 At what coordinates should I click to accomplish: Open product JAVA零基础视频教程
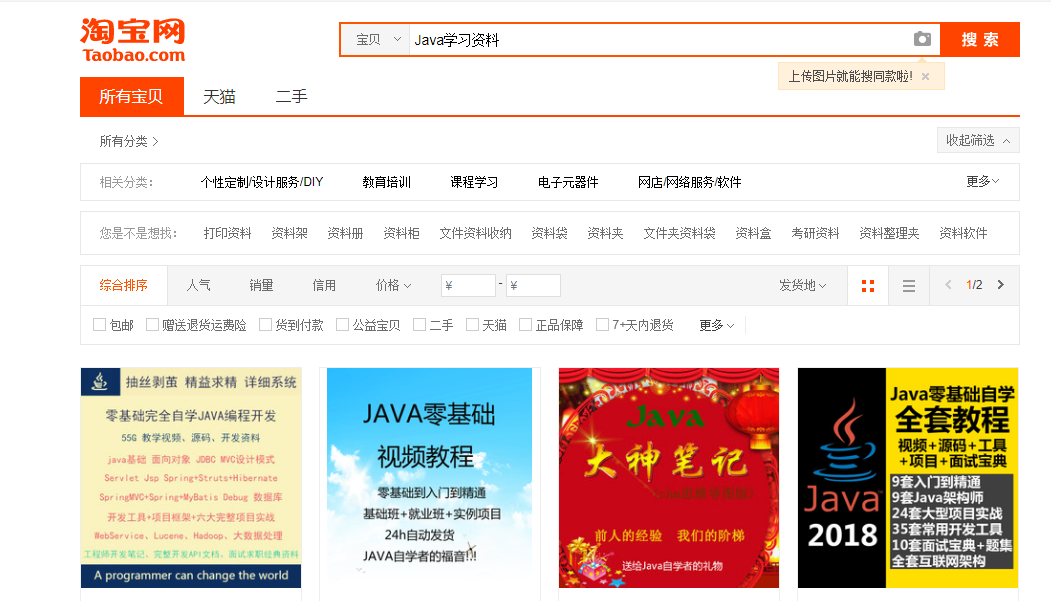pyautogui.click(x=430, y=478)
